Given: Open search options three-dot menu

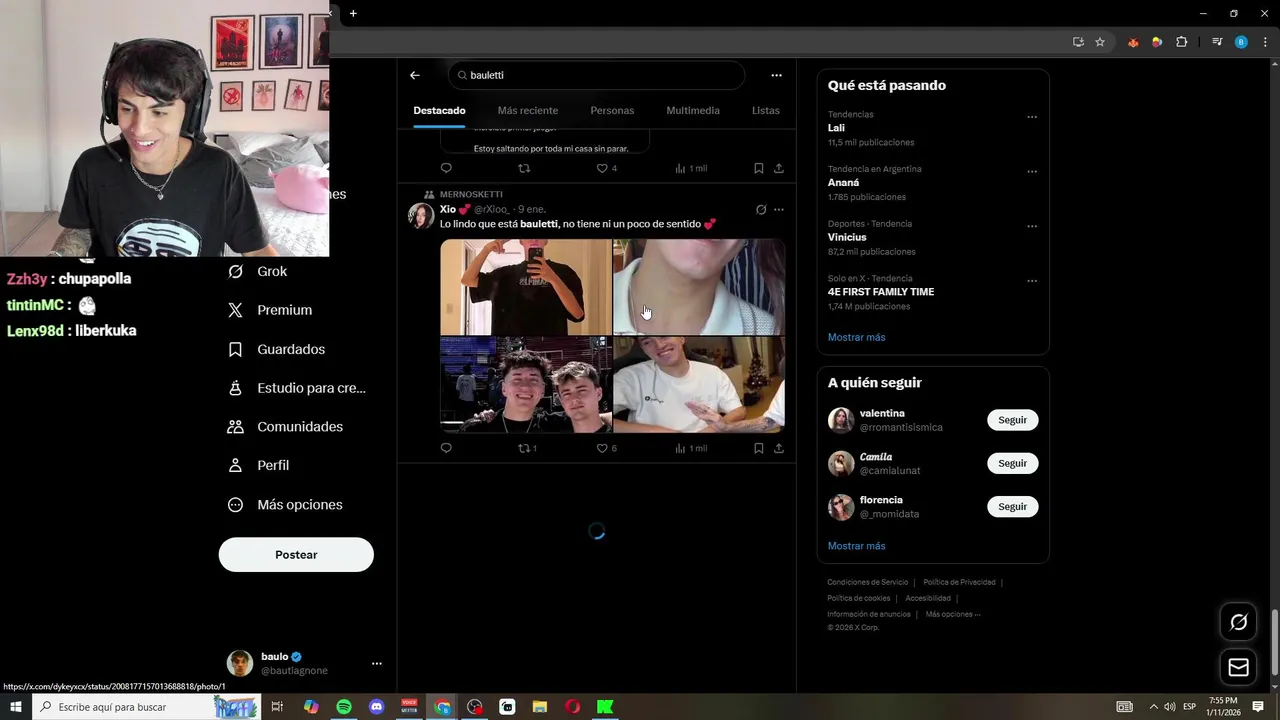Looking at the screenshot, I should [776, 75].
